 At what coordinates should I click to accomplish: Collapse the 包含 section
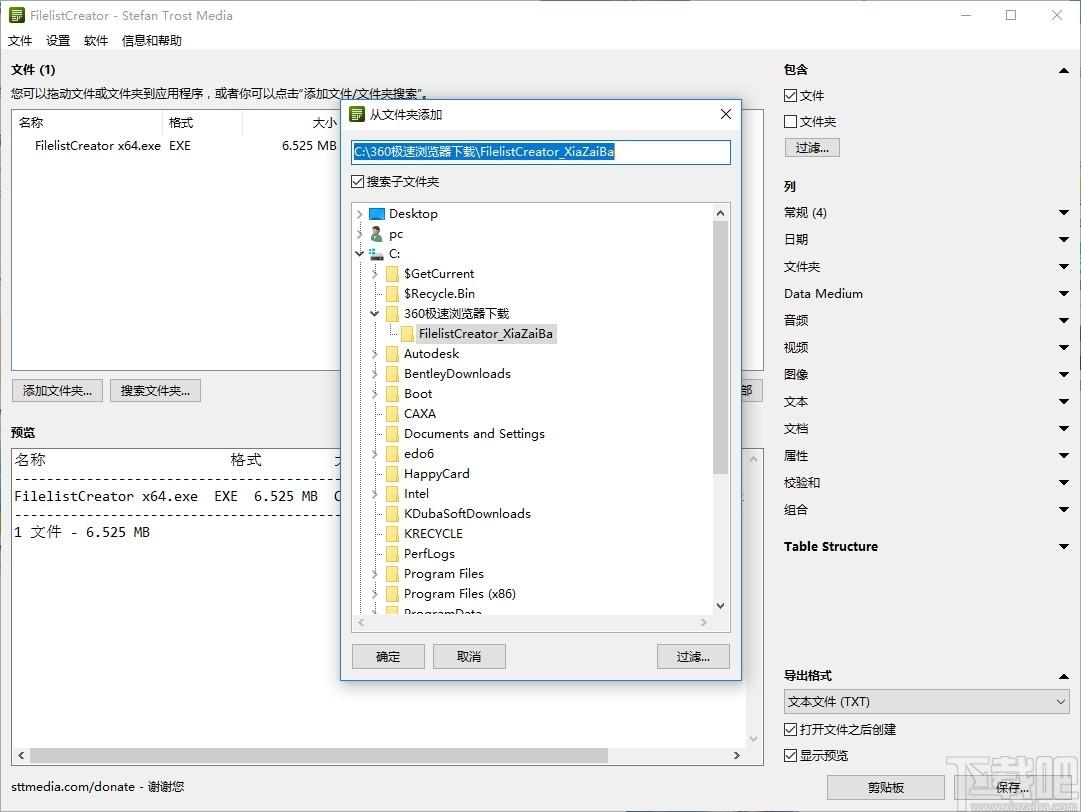[1064, 70]
